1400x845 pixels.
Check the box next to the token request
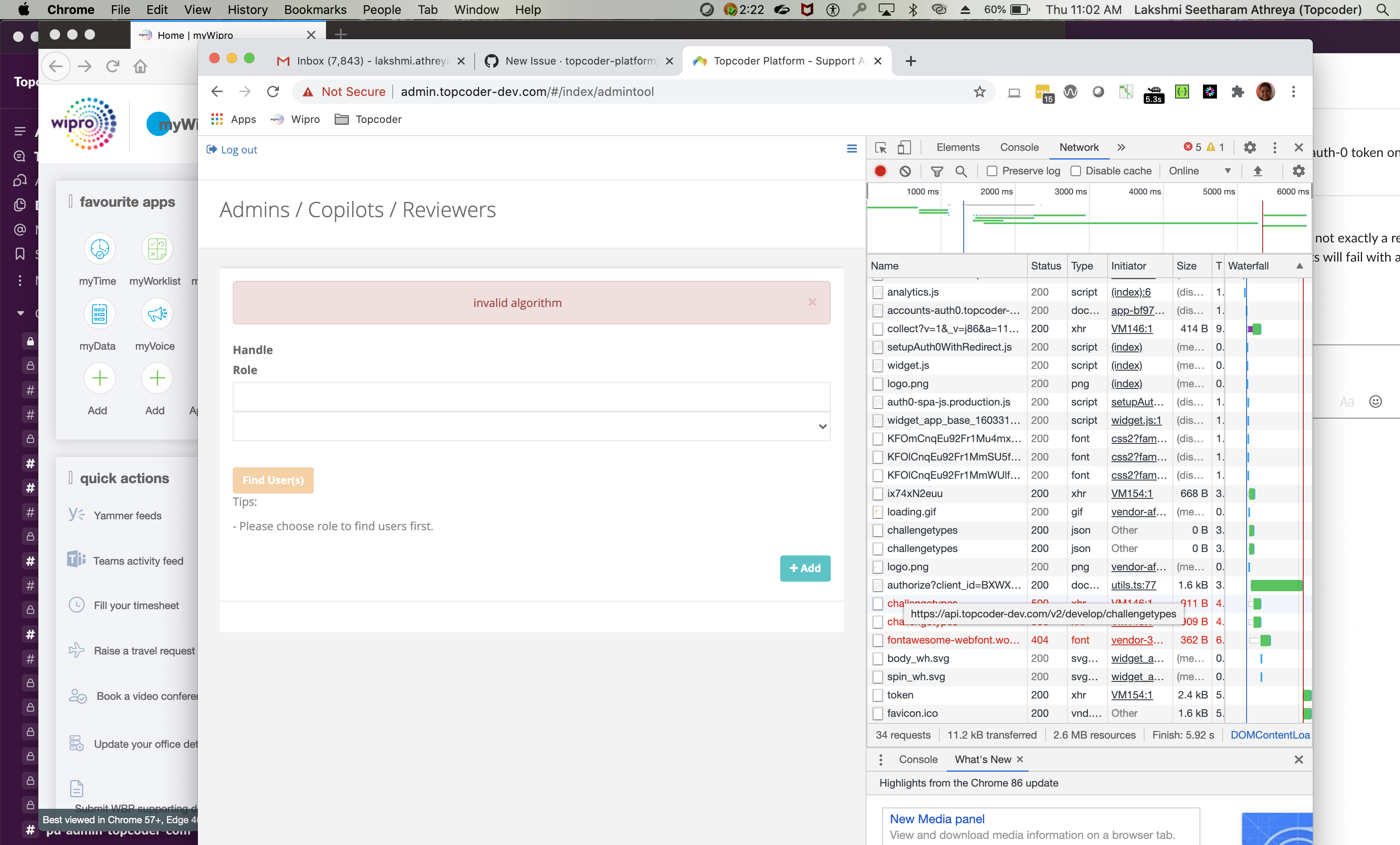click(x=878, y=695)
